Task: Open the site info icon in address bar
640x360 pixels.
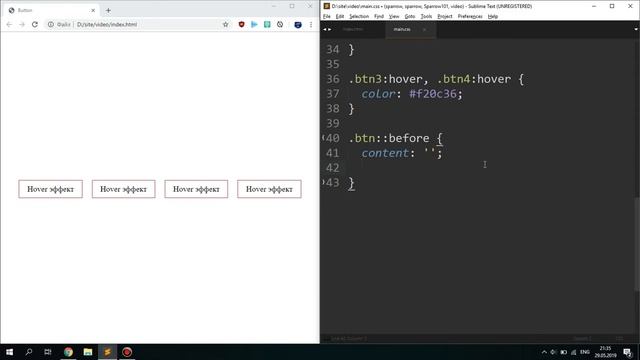Action: click(51, 24)
